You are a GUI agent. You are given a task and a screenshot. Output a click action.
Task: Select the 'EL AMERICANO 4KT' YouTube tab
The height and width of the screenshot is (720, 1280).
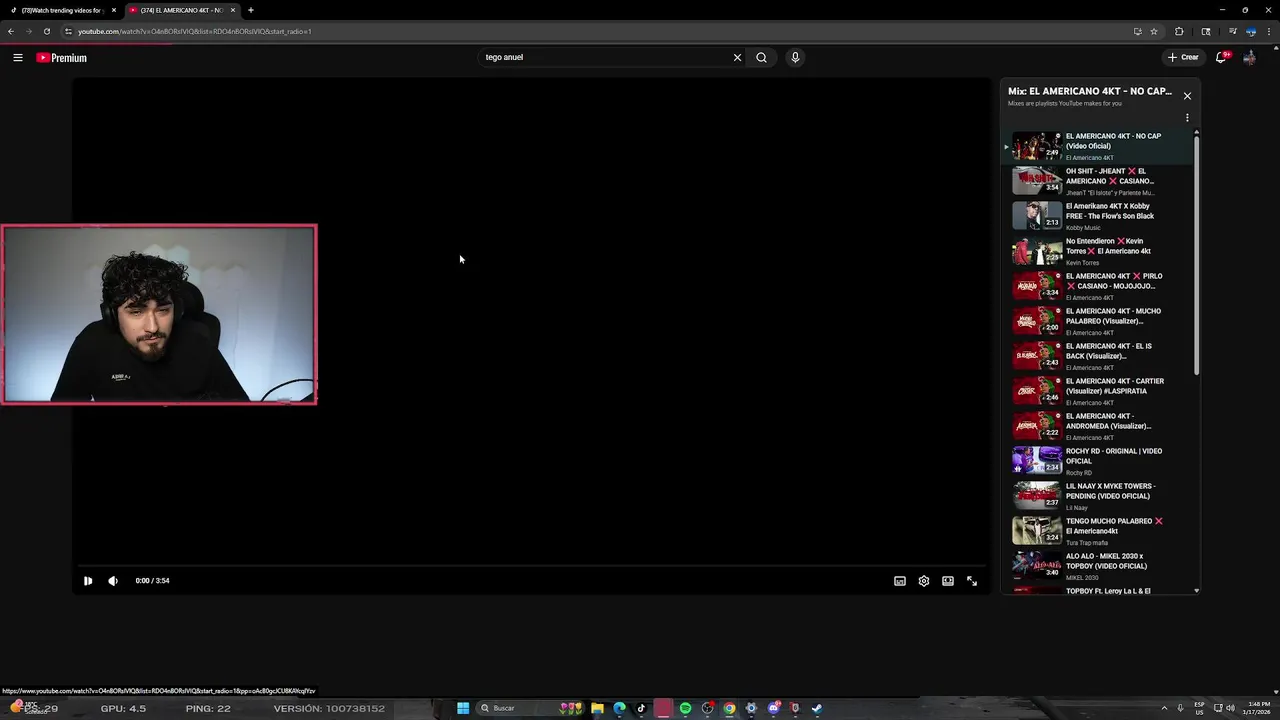coord(180,10)
